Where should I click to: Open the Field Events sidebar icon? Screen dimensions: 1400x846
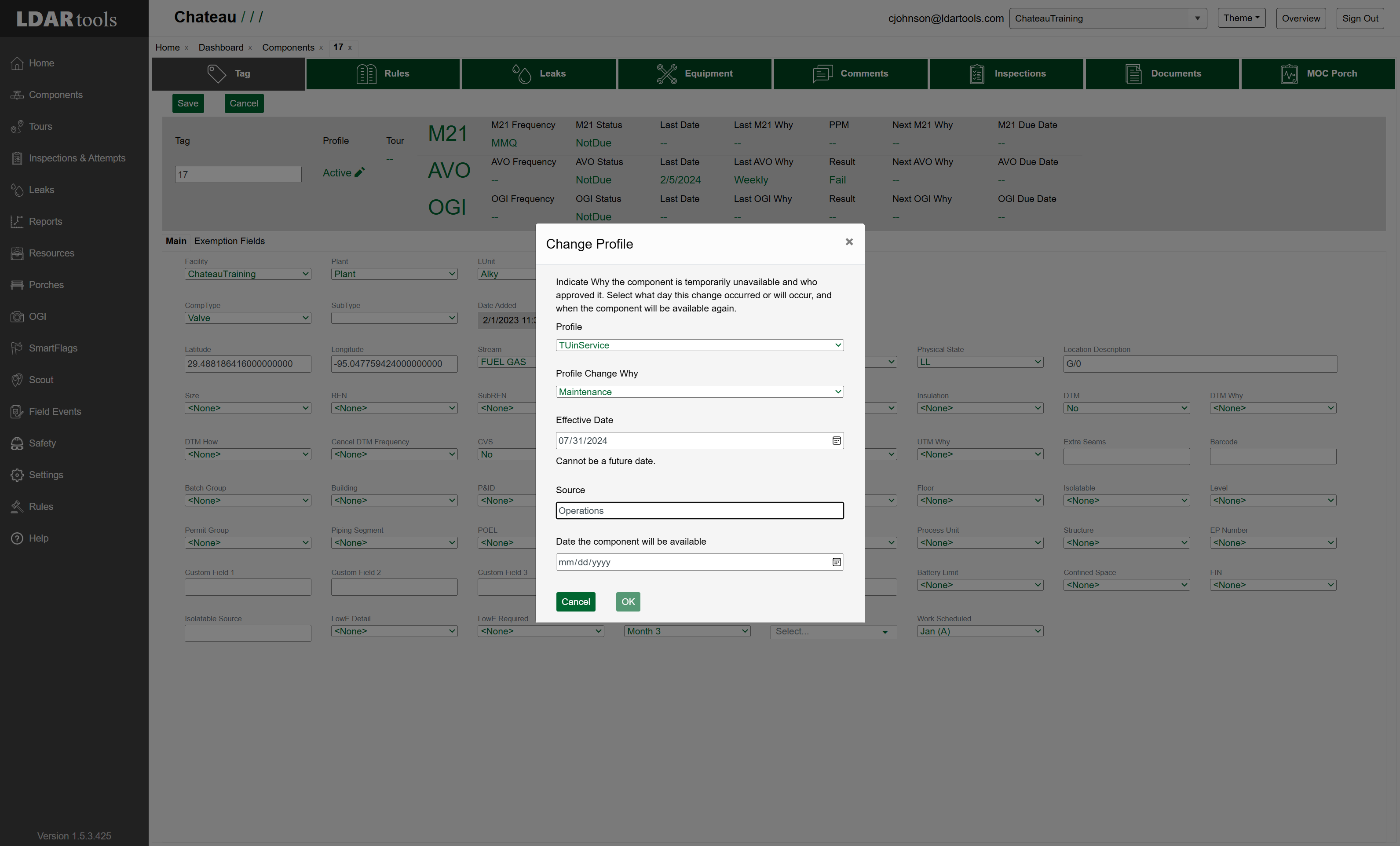point(17,412)
